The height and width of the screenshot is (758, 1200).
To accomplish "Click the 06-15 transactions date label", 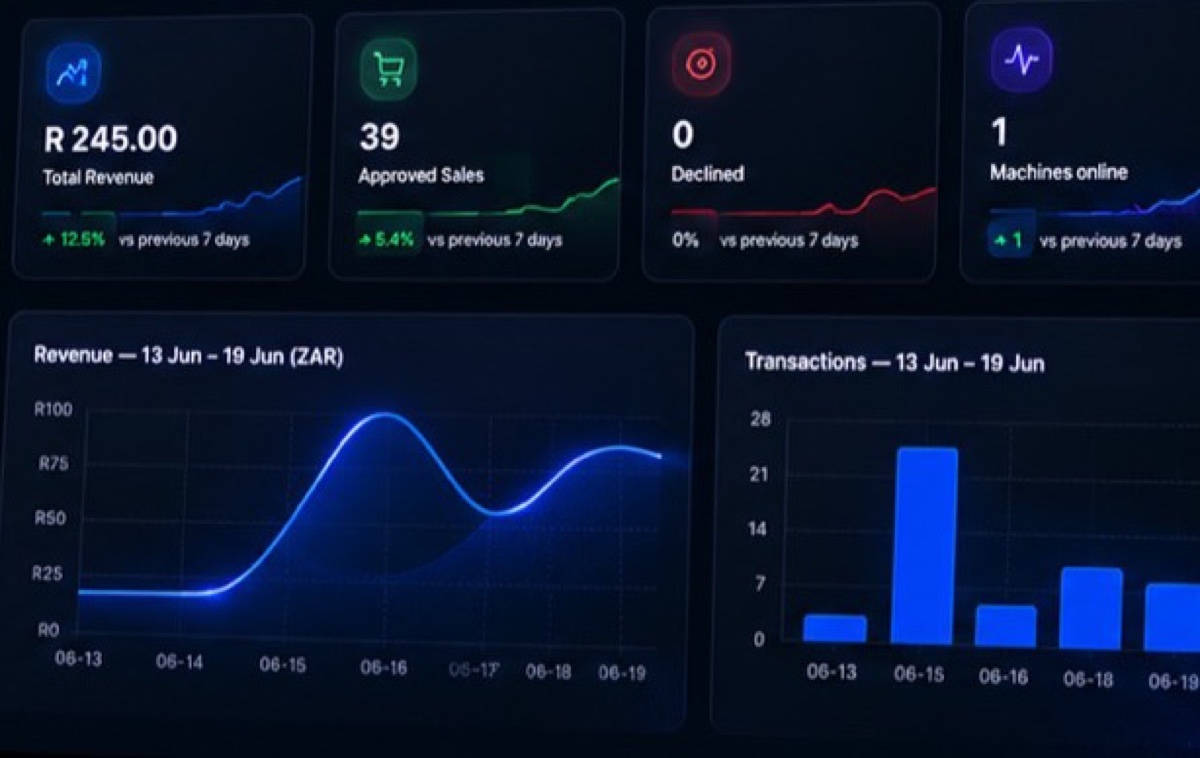I will [919, 675].
